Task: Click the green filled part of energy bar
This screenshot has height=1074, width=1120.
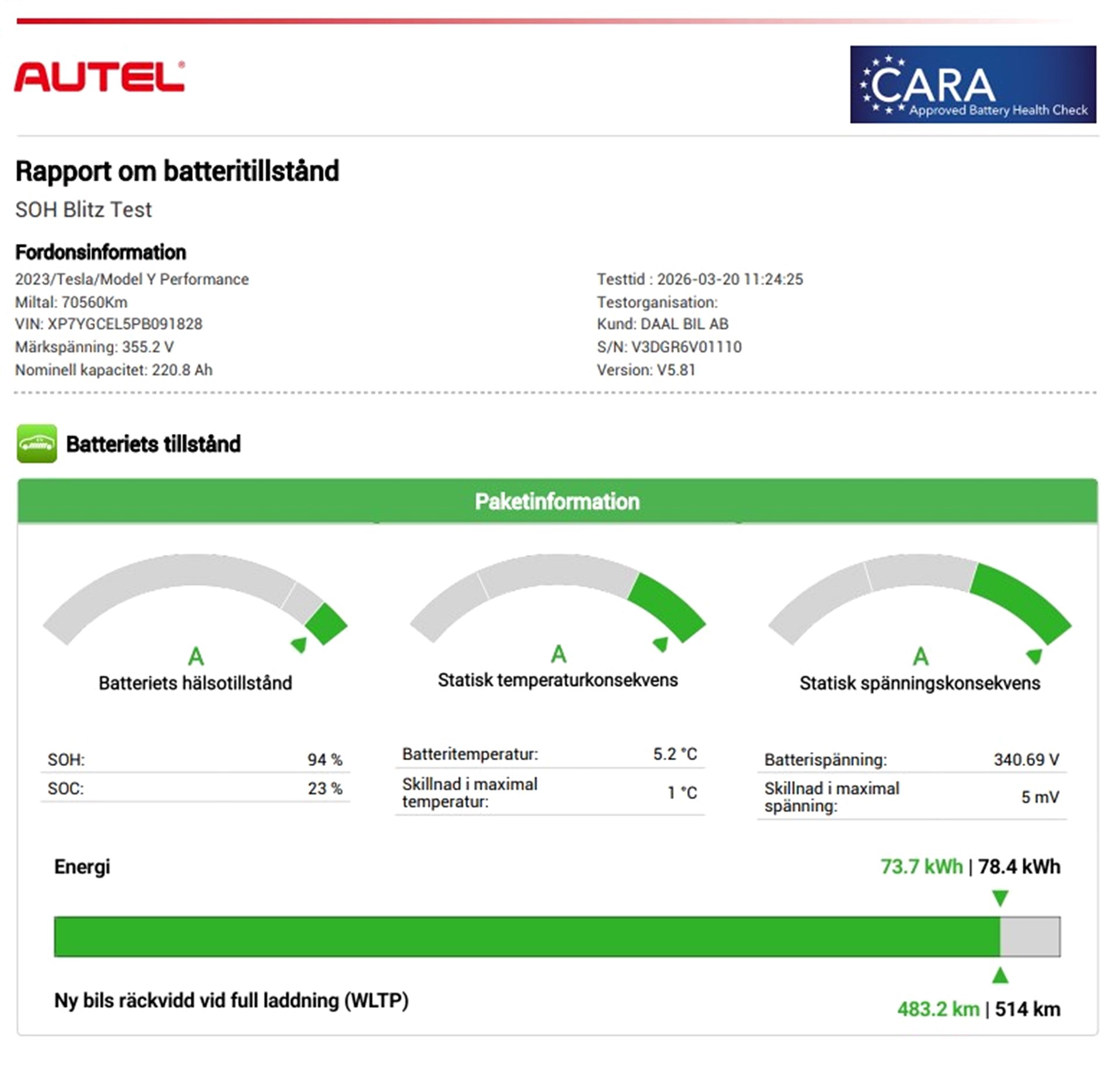Action: tap(525, 937)
